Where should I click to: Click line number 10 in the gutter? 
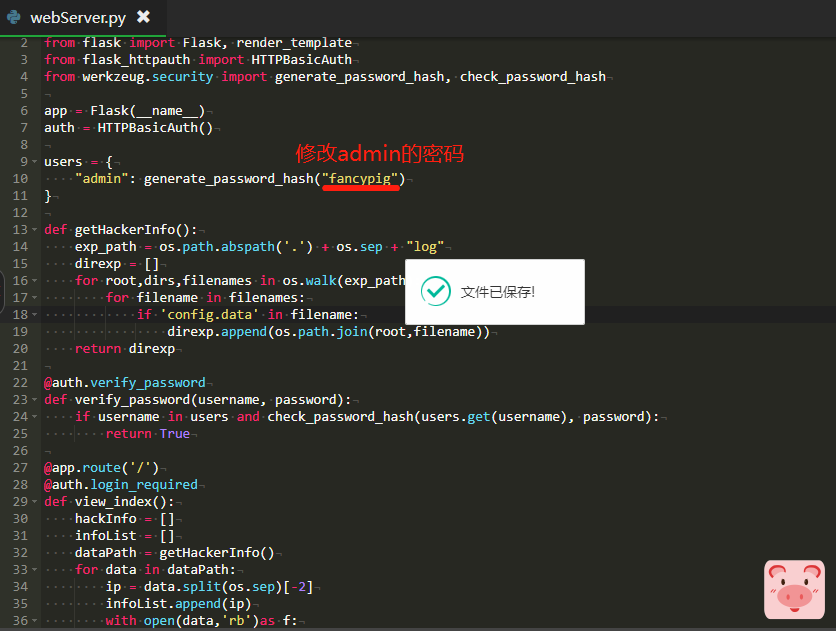point(20,179)
